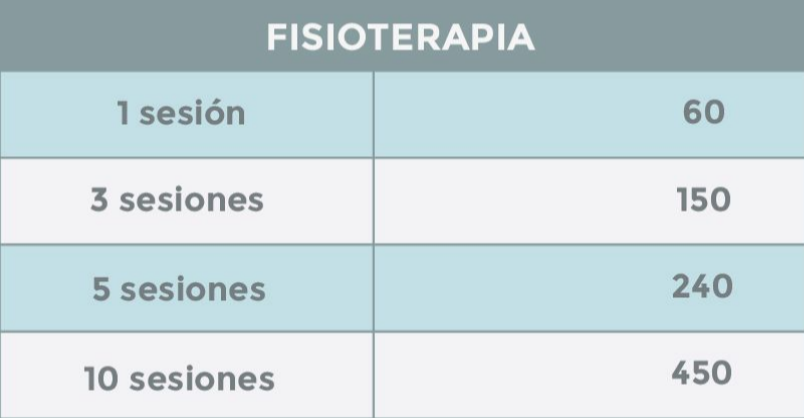Screen dimensions: 804x418
Task: Click the FISIOTERAPIA table header
Action: tap(401, 36)
